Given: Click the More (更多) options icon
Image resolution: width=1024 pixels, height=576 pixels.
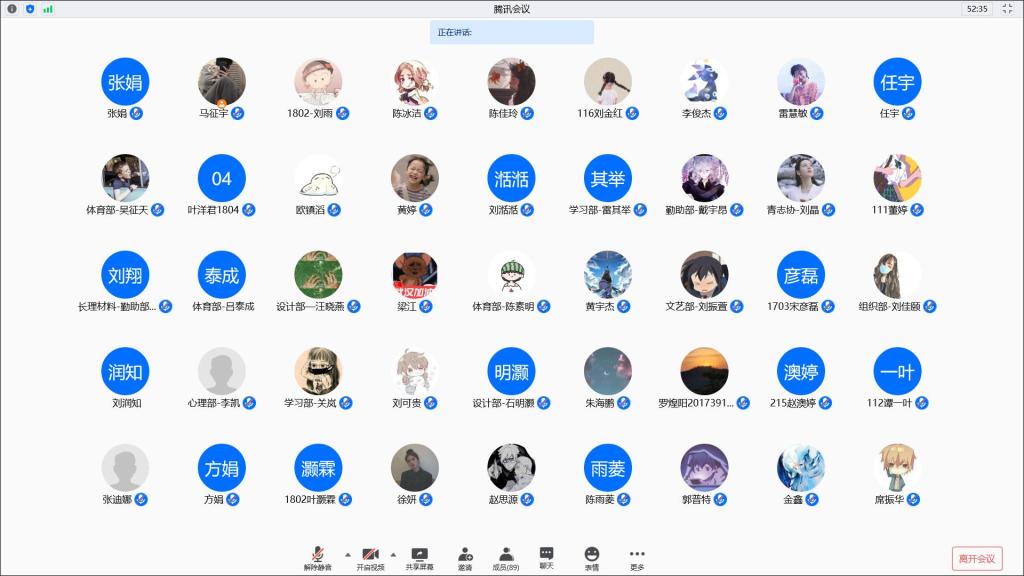Looking at the screenshot, I should (637, 554).
